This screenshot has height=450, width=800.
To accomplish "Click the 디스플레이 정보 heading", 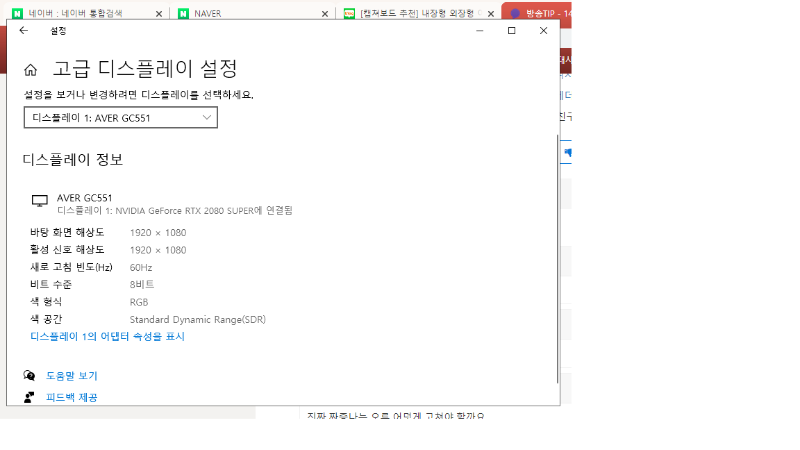I will pos(73,160).
